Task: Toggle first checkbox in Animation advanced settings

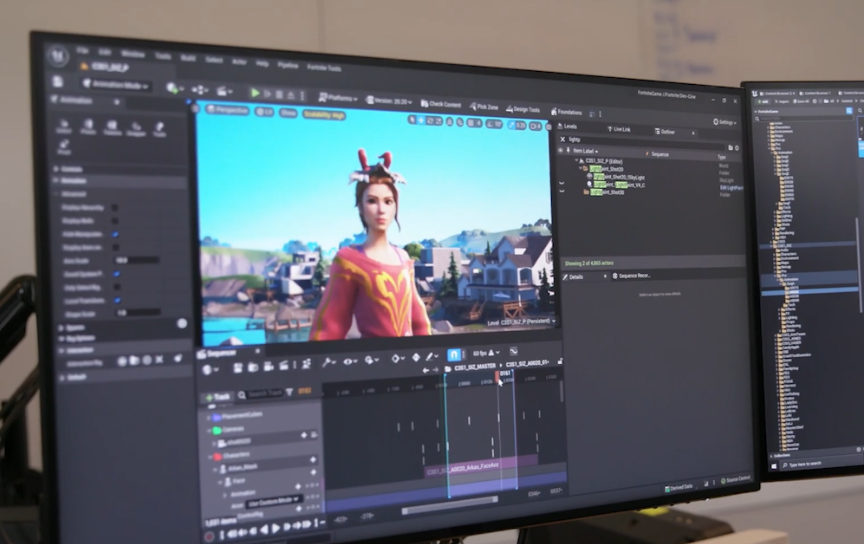Action: 115,208
